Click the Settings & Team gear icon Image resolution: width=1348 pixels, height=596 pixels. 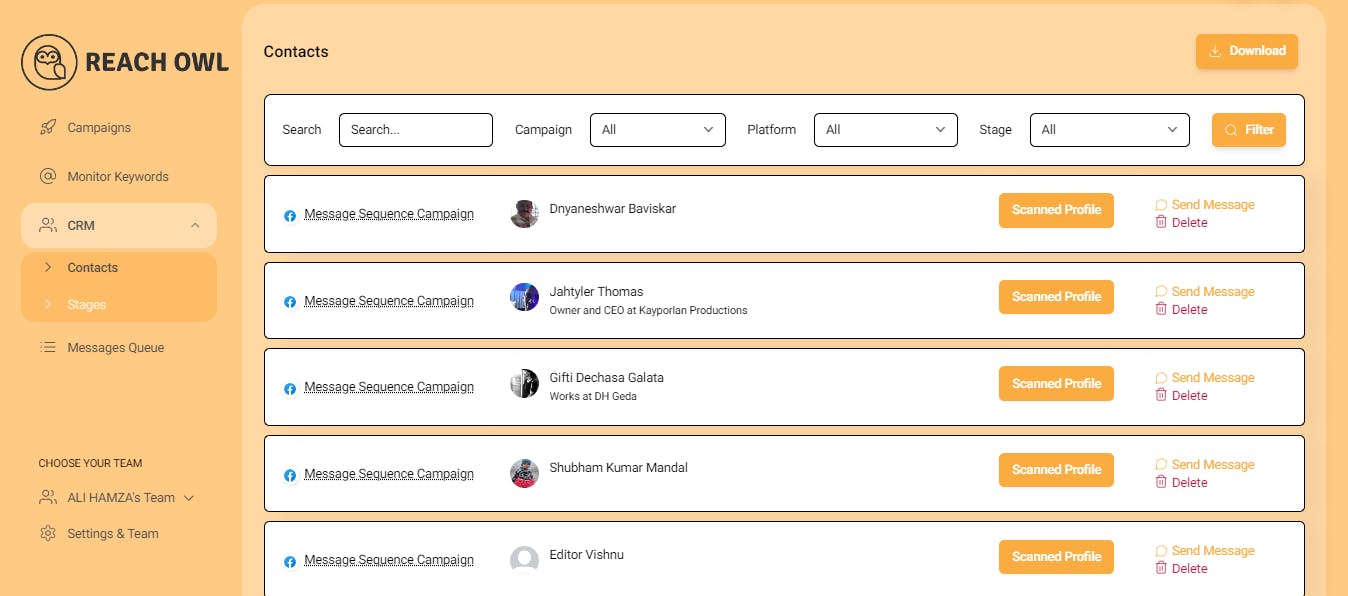47,533
